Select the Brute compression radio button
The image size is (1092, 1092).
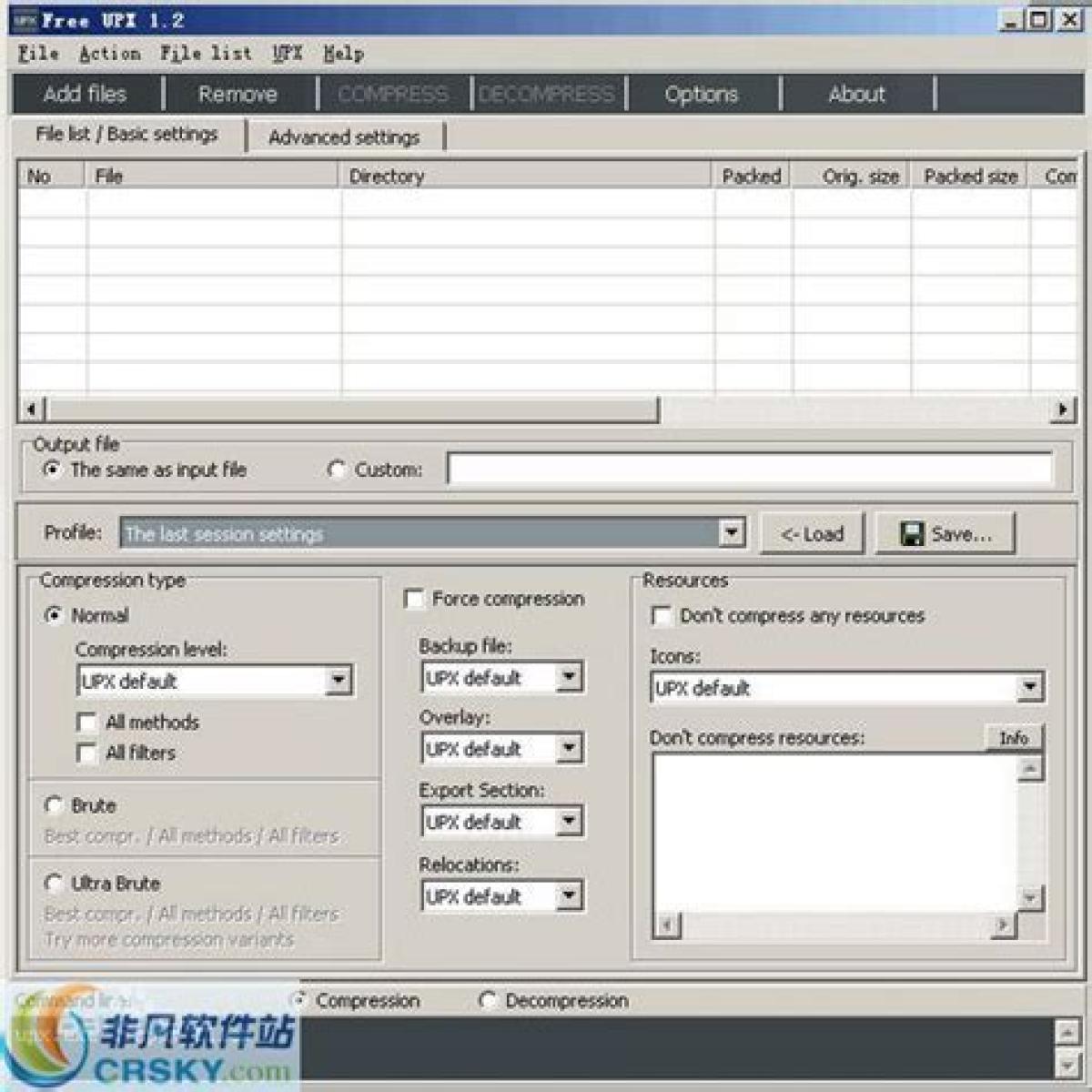[x=54, y=805]
